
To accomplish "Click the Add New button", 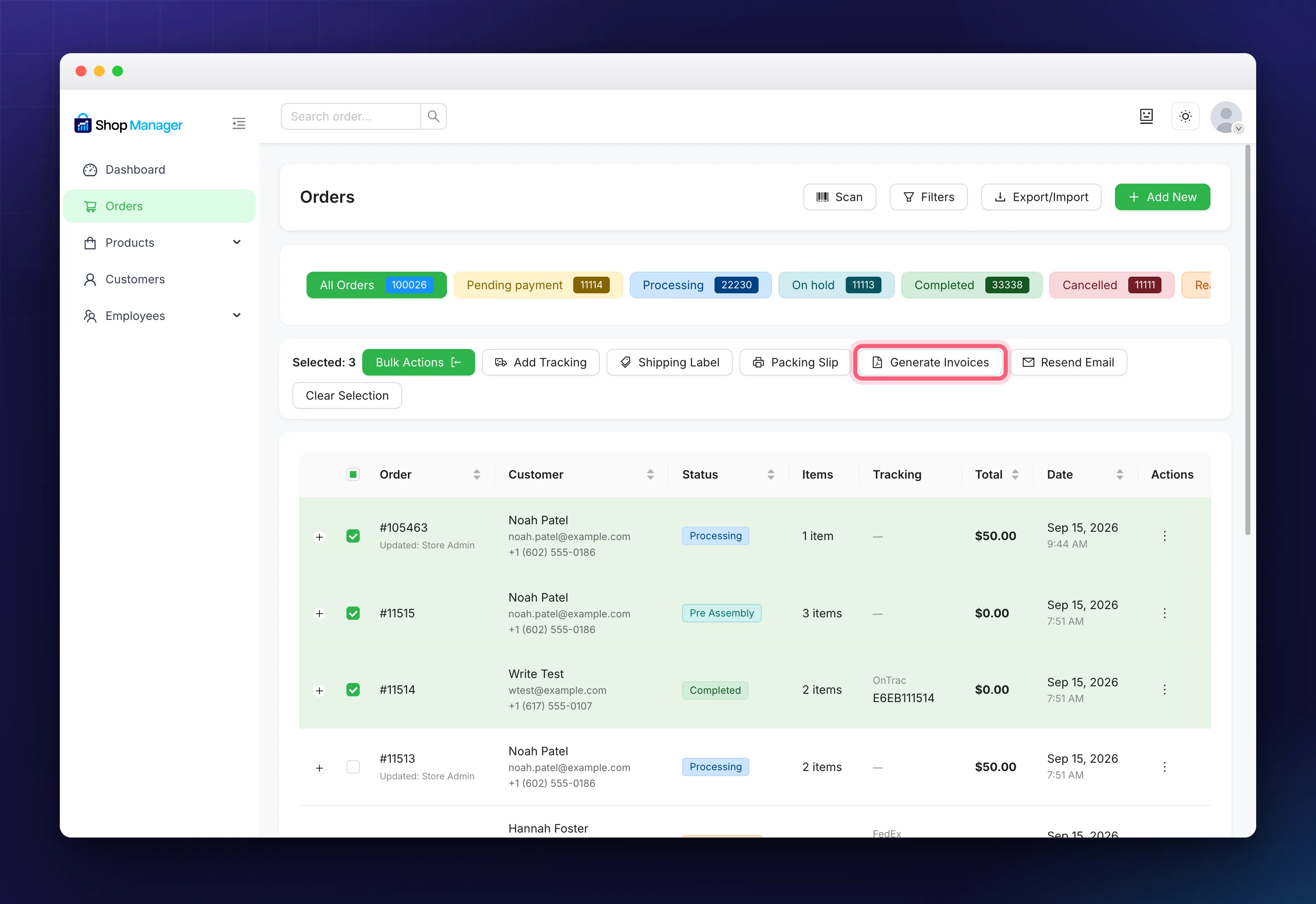I will 1163,197.
